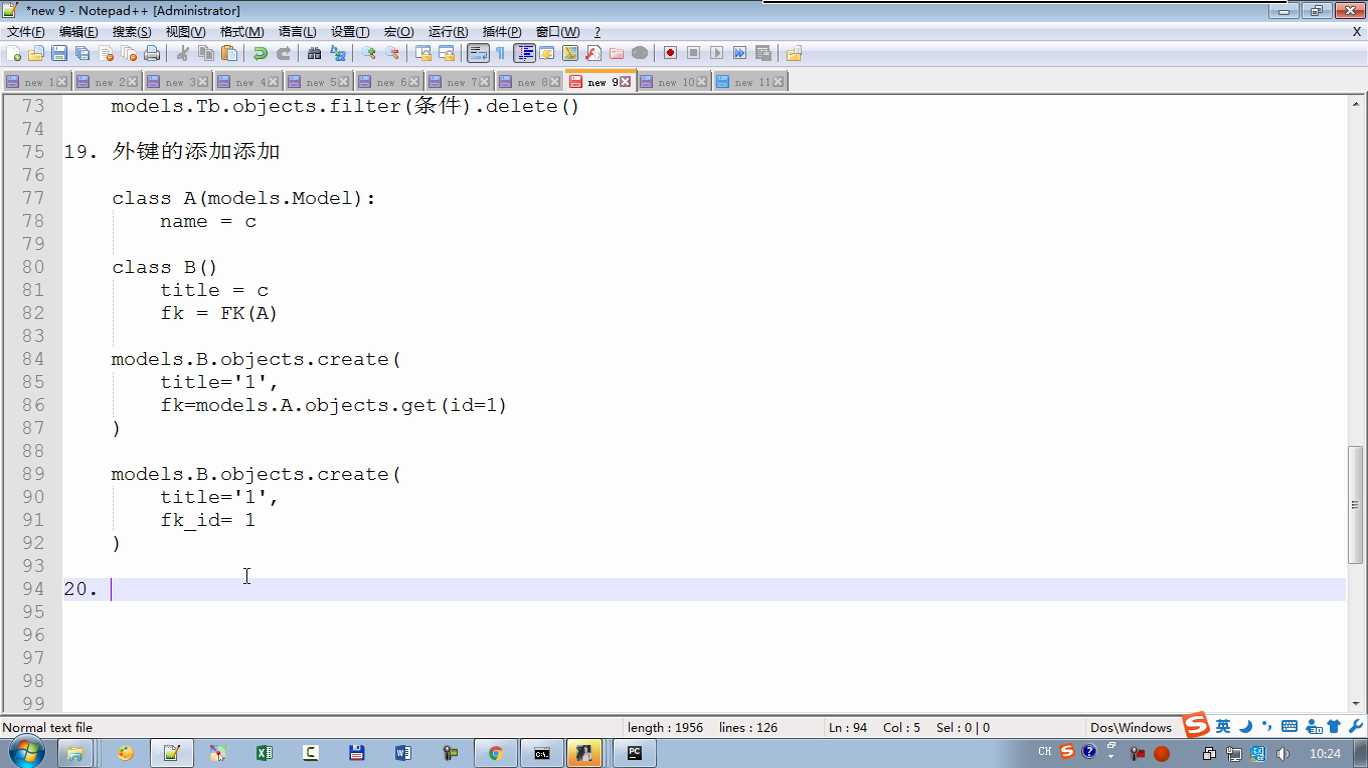Save the current file using toolbar
Viewport: 1368px width, 768px height.
[x=59, y=53]
